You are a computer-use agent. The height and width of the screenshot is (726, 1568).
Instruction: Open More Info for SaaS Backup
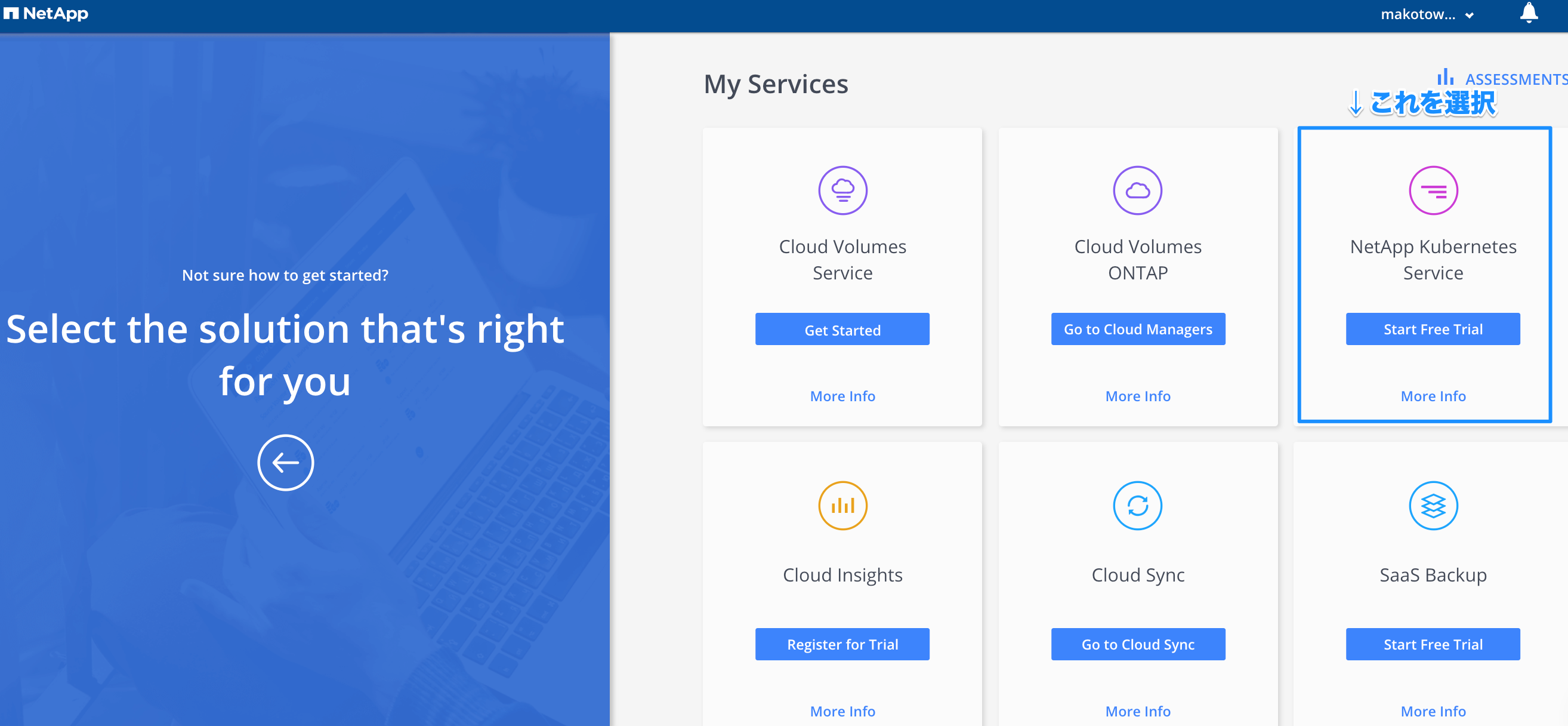(x=1433, y=710)
